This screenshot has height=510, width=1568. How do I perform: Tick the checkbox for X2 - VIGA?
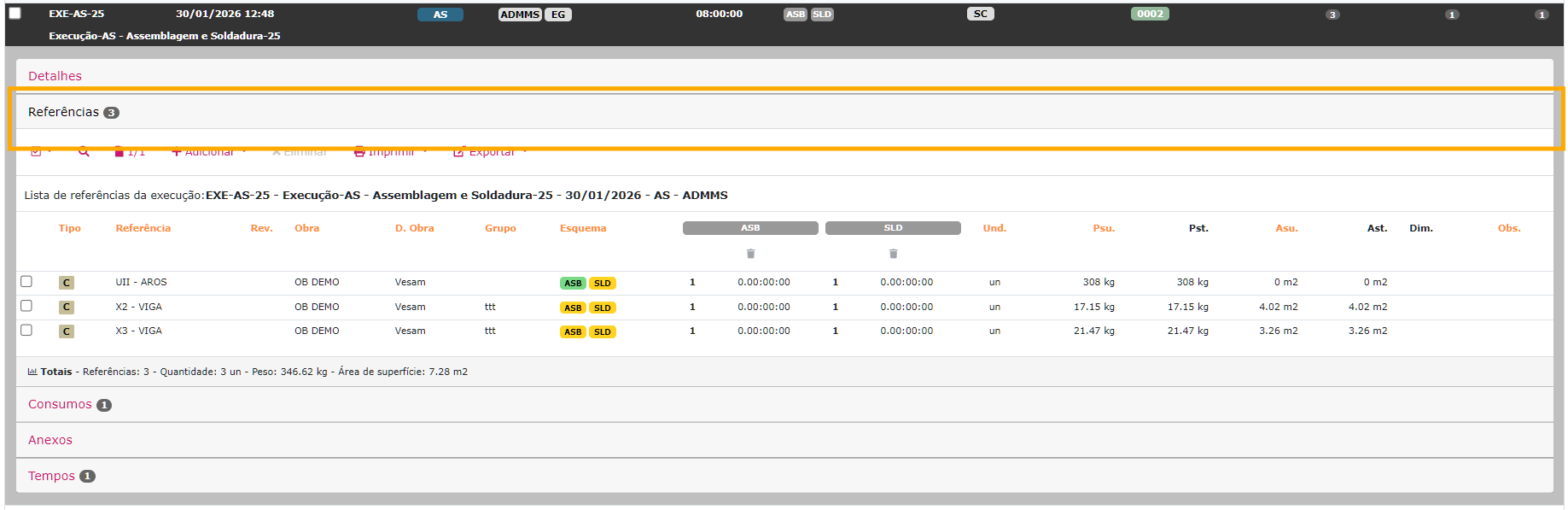pyautogui.click(x=26, y=306)
